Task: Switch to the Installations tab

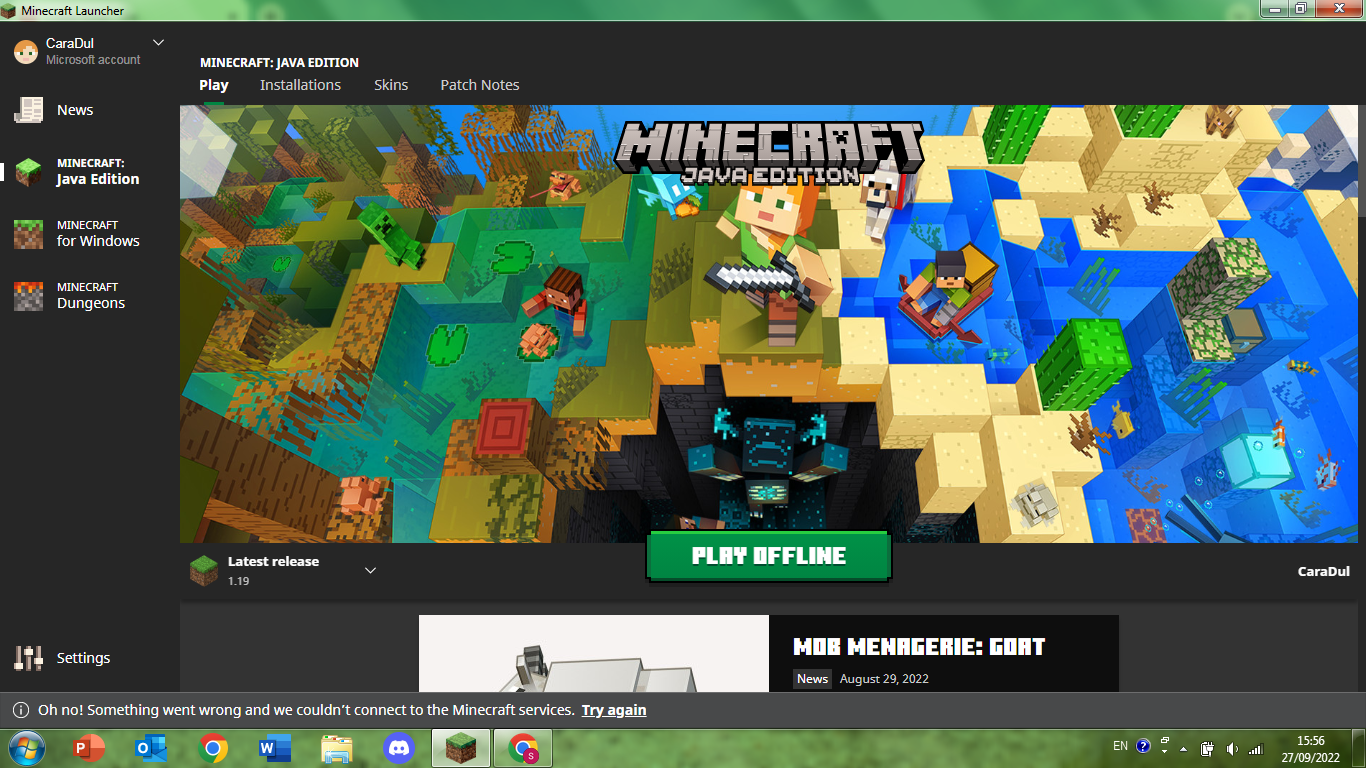Action: coord(300,85)
